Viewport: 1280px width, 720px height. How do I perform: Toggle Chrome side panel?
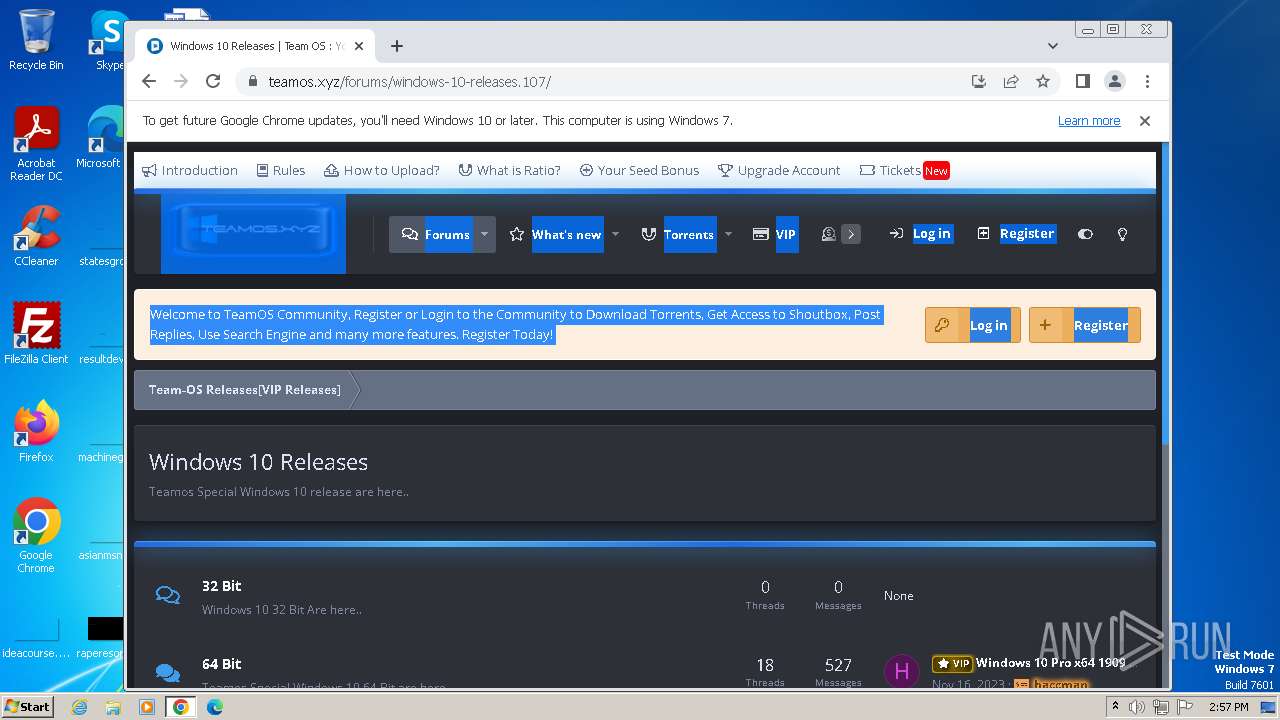(1082, 81)
